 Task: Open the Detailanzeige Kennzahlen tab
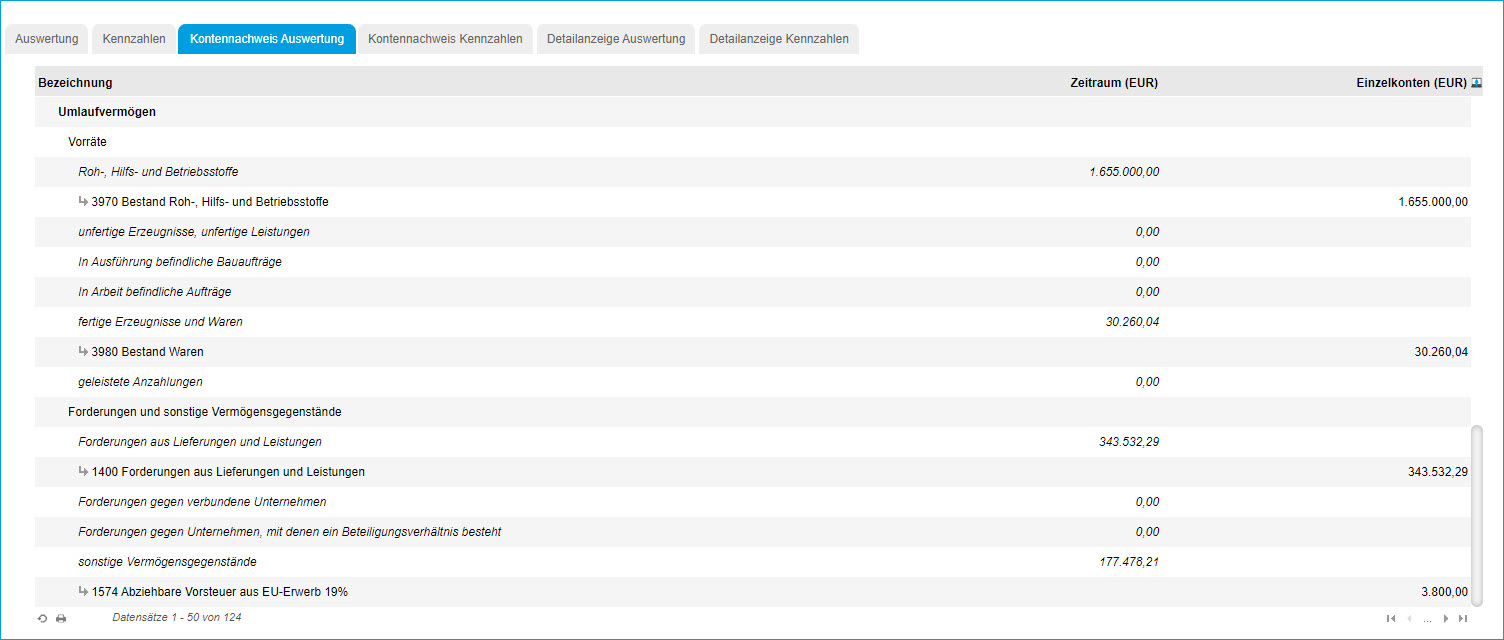point(779,39)
